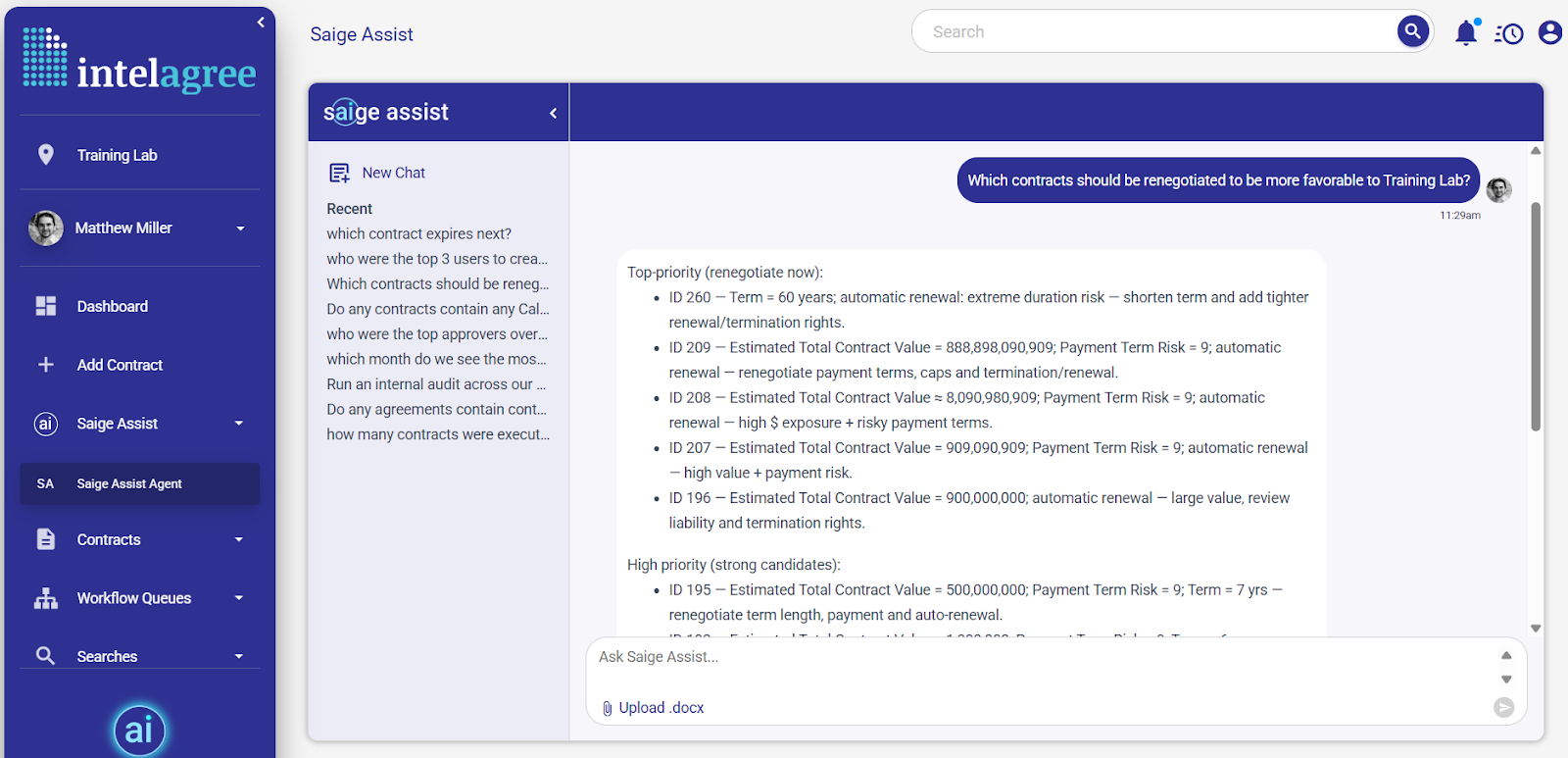Click the round AI button at sidebar bottom
Viewport: 1568px width, 758px height.
coord(139,731)
